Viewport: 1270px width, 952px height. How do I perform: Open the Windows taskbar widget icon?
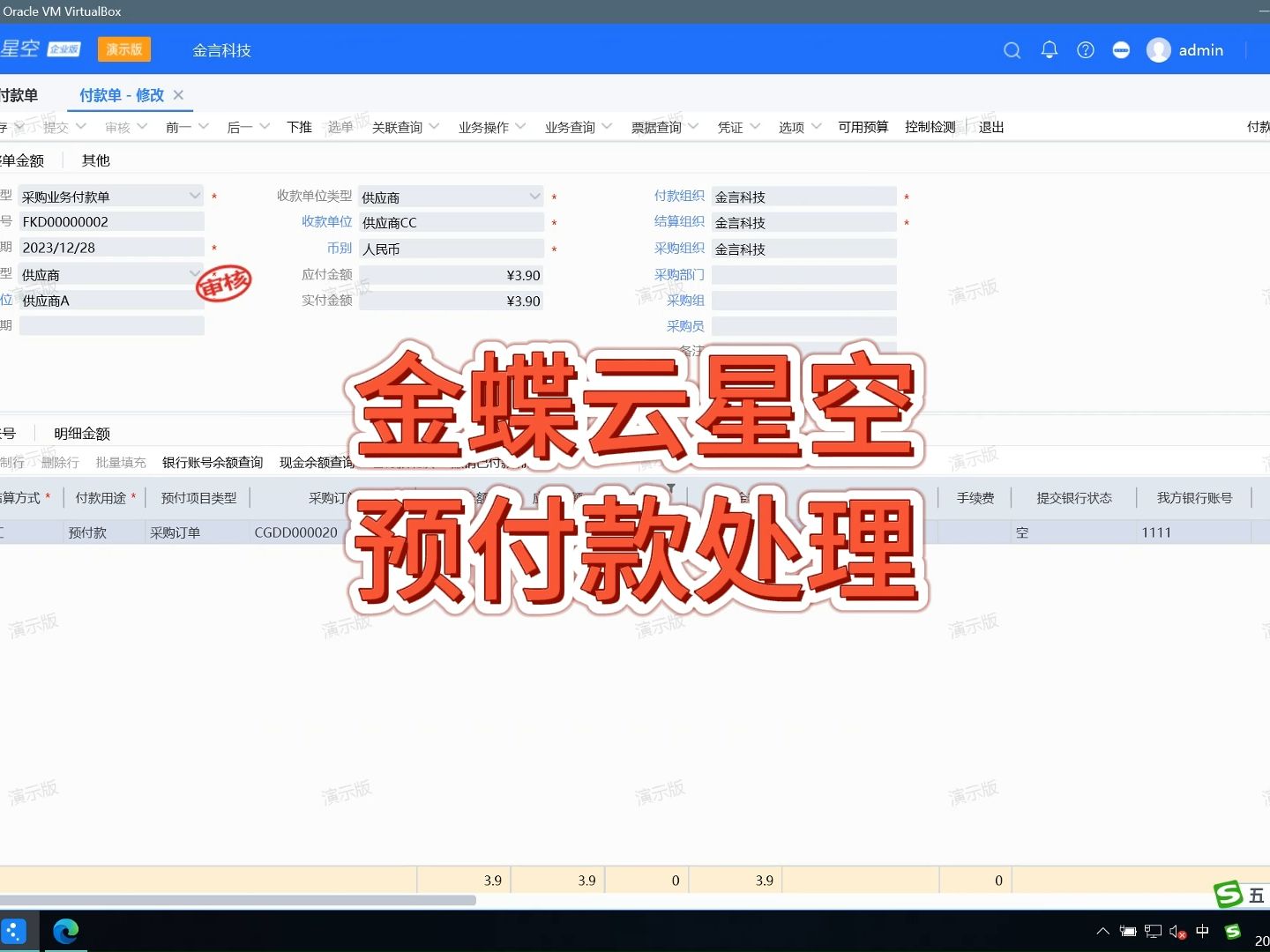tap(13, 931)
